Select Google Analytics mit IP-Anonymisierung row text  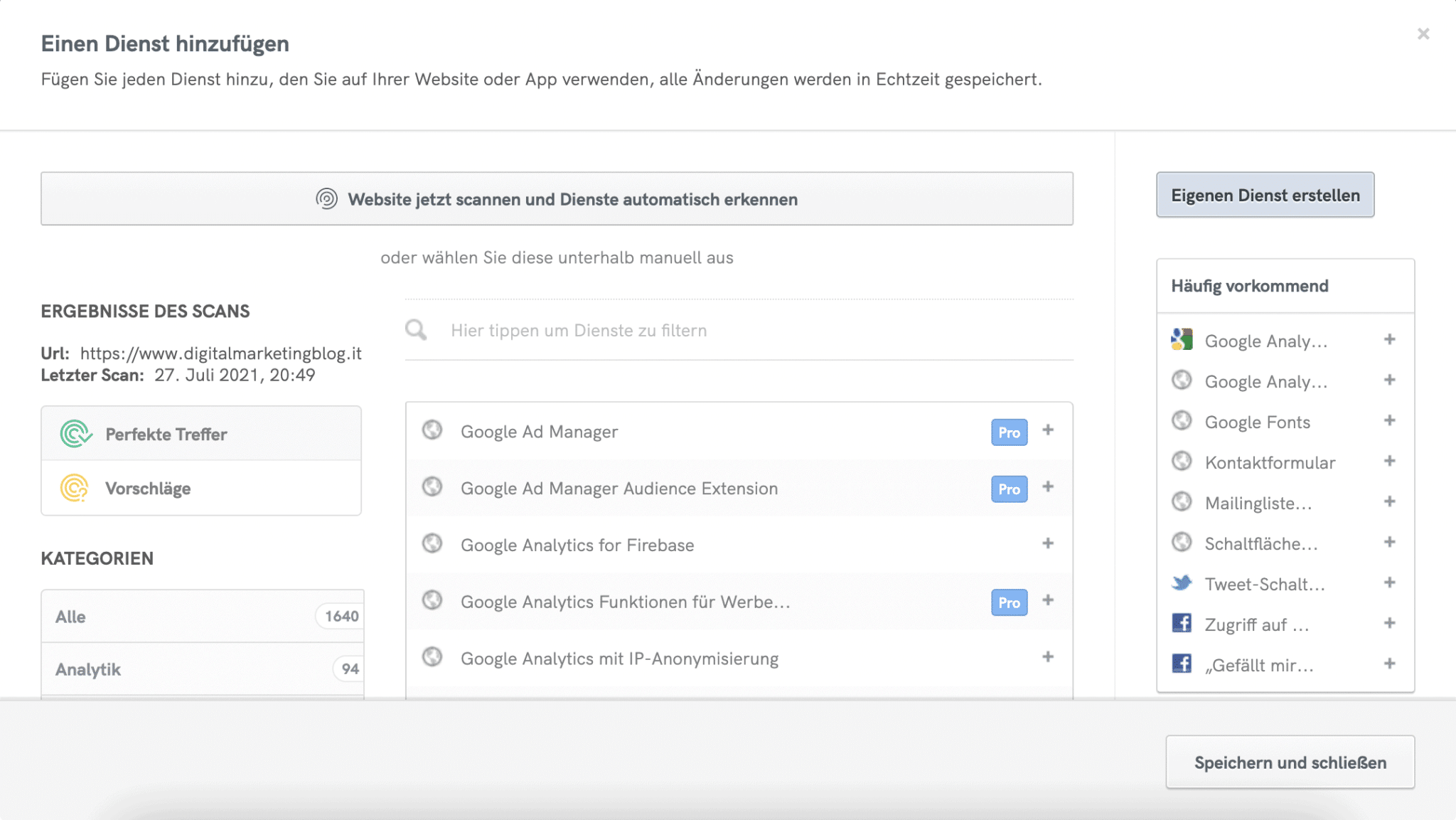click(620, 659)
